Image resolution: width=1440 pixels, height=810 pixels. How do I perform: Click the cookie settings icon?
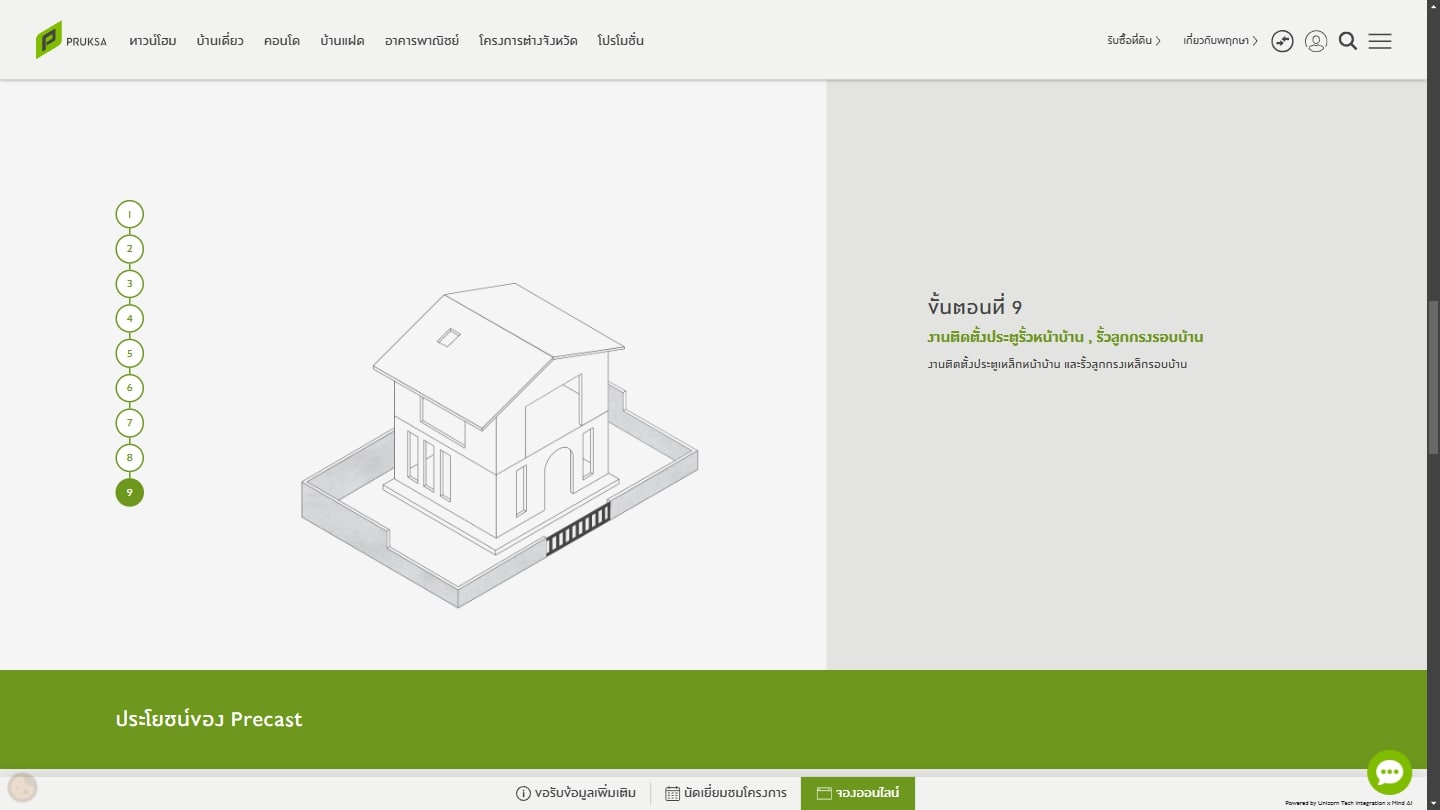click(x=22, y=788)
